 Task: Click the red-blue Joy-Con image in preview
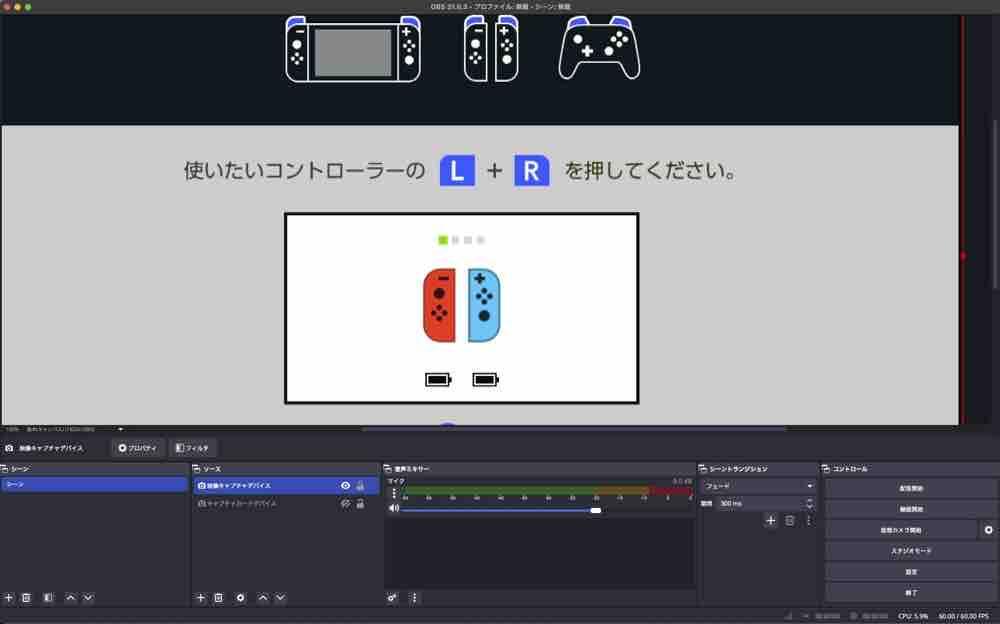[462, 305]
